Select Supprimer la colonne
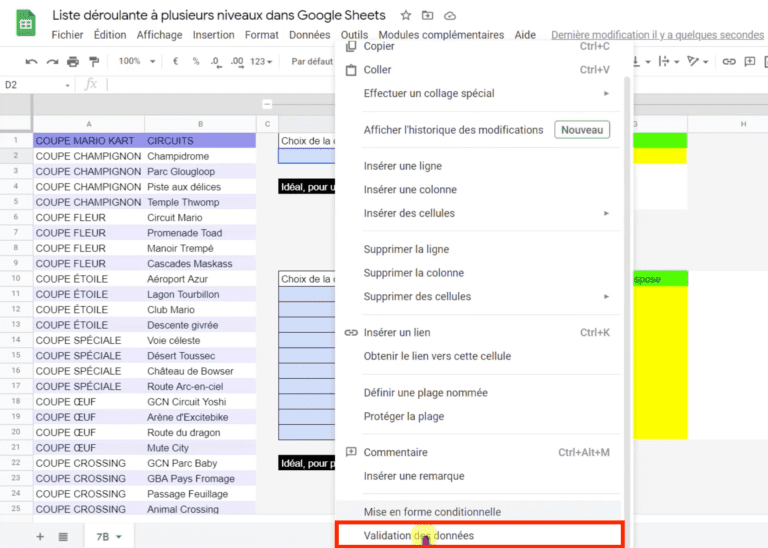This screenshot has height=548, width=768. [x=480, y=273]
